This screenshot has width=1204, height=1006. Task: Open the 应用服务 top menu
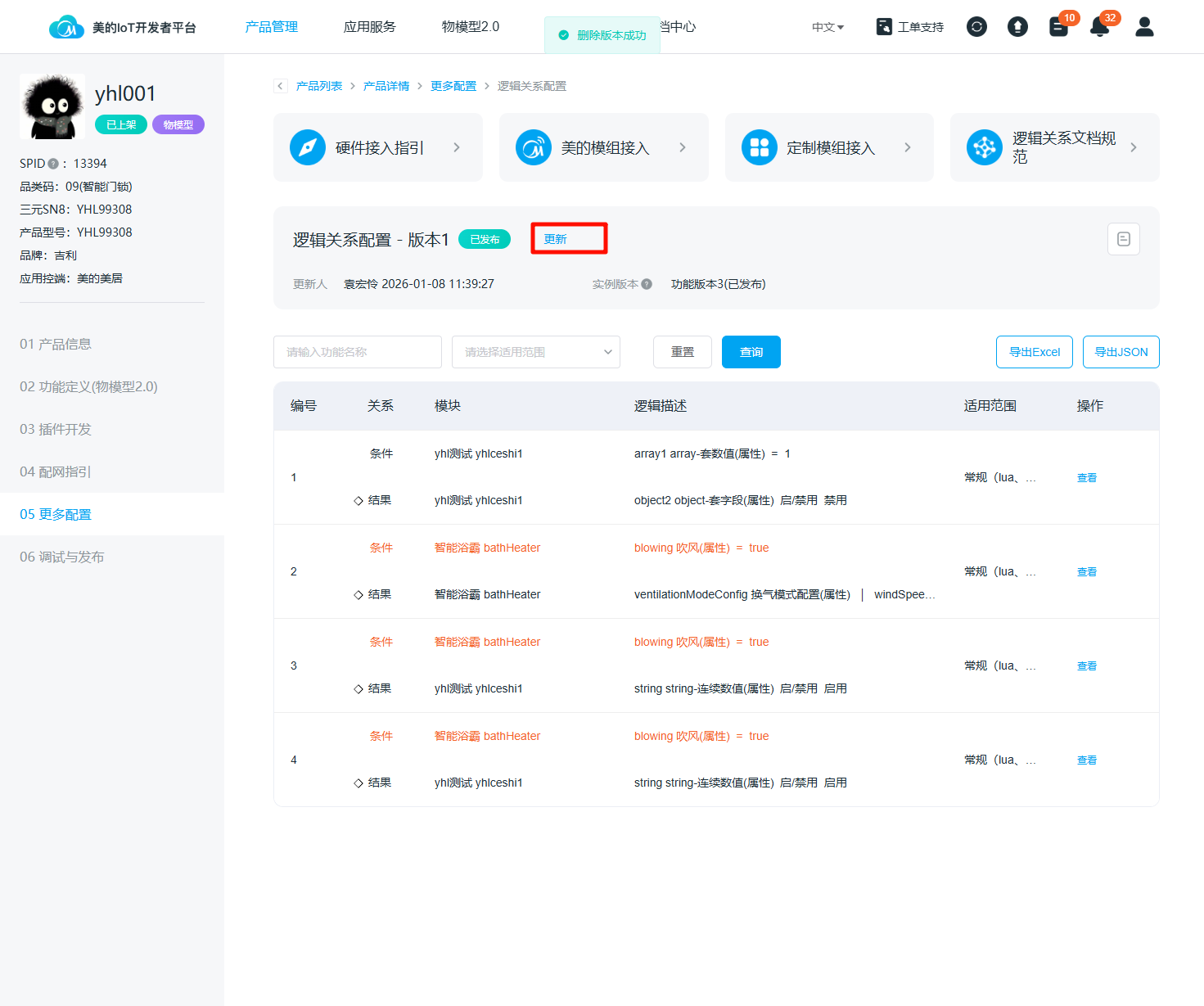pyautogui.click(x=370, y=27)
